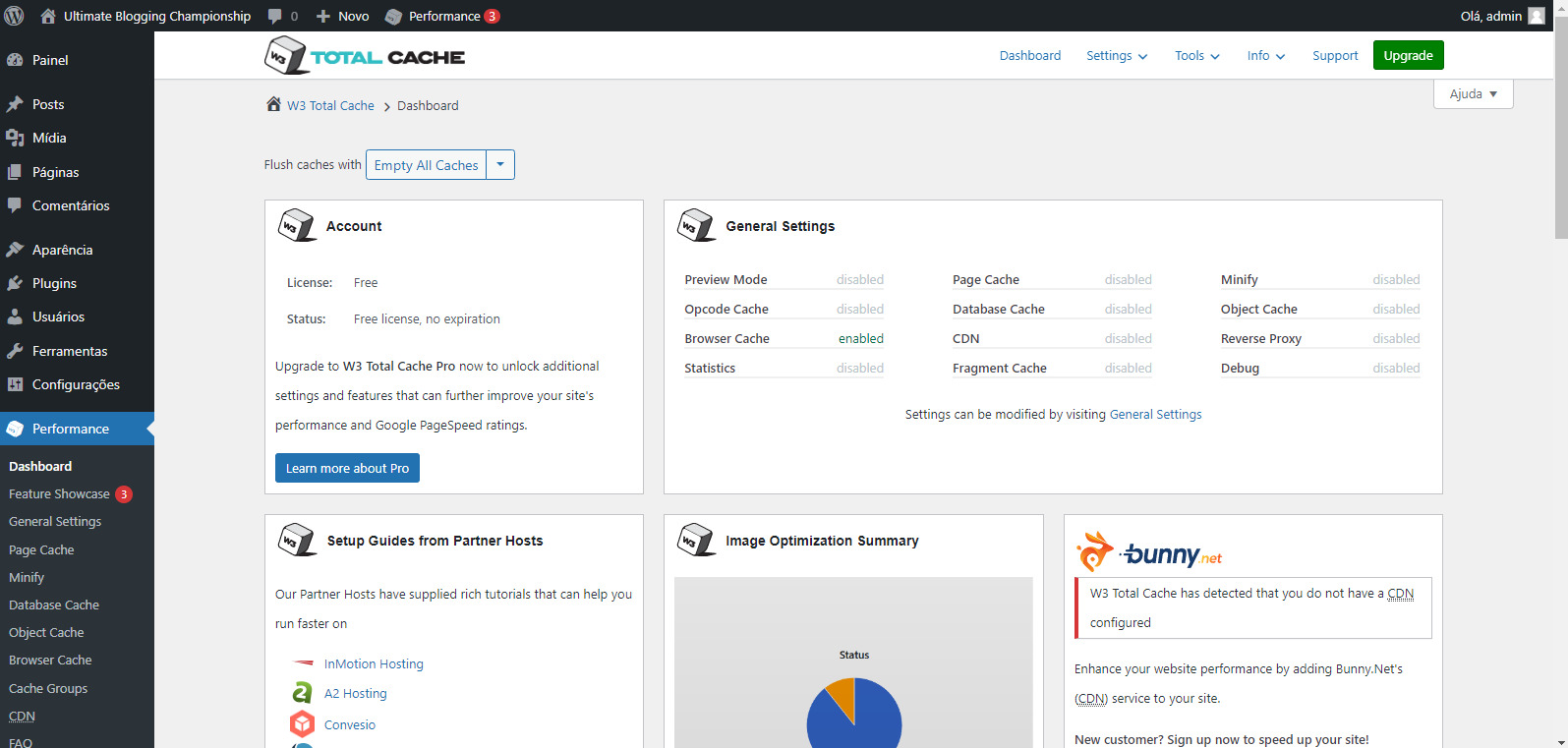Open the InMotion Hosting link
This screenshot has width=1568, height=748.
(374, 664)
